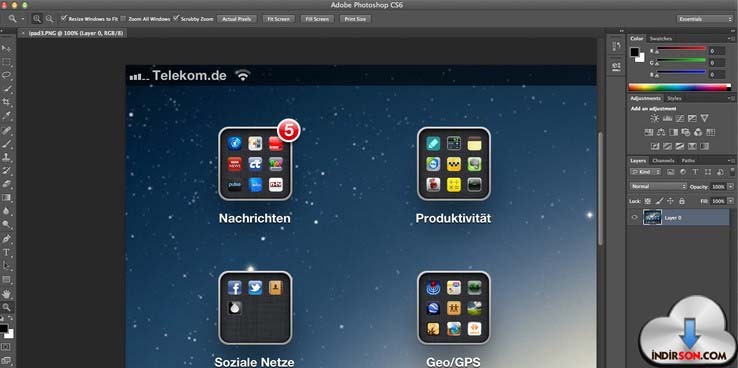Screen dimensions: 738x368
Task: Add a Vibrance adjustment
Action: point(704,118)
